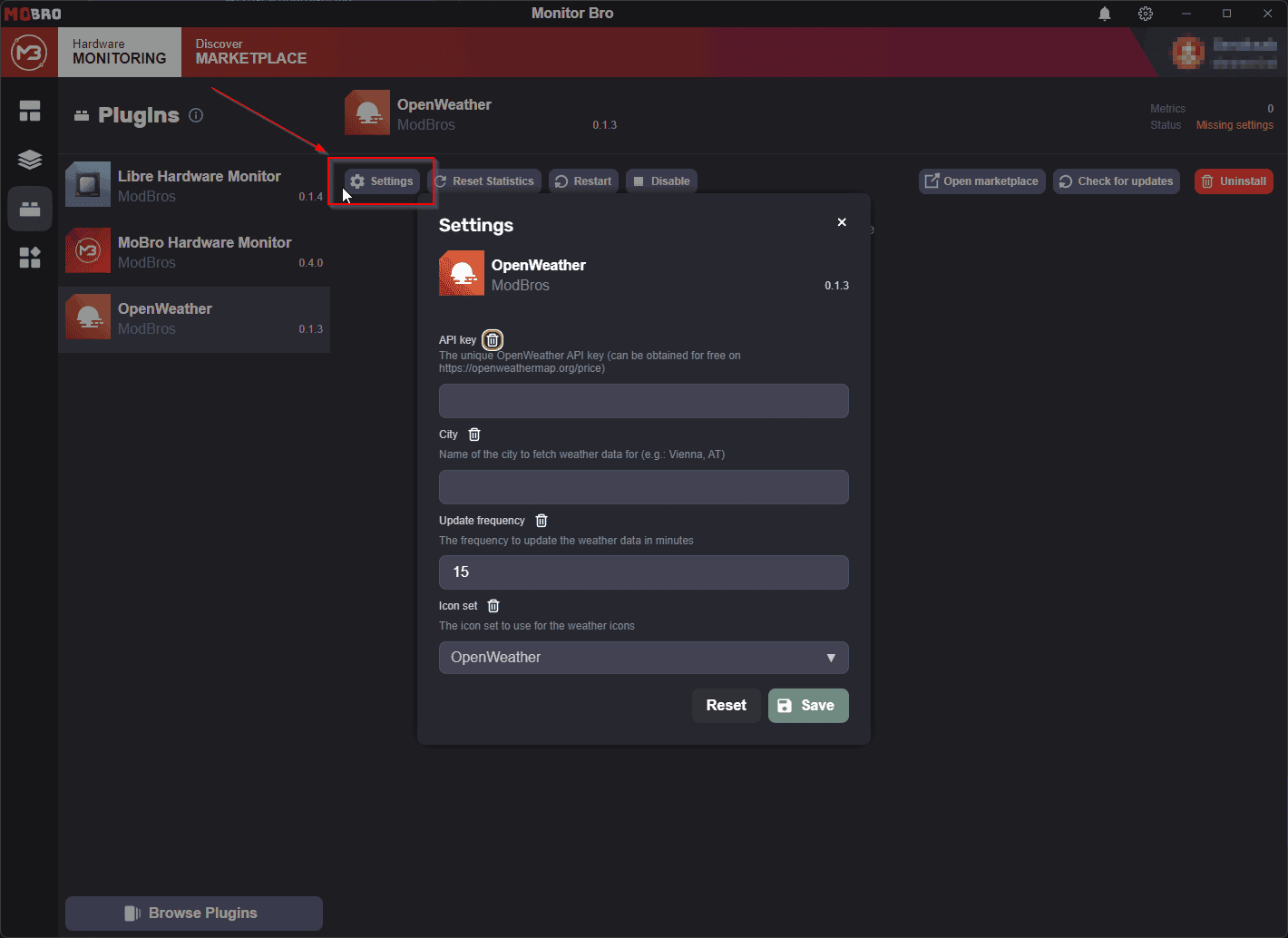Click the MoBro round logo icon

29,53
